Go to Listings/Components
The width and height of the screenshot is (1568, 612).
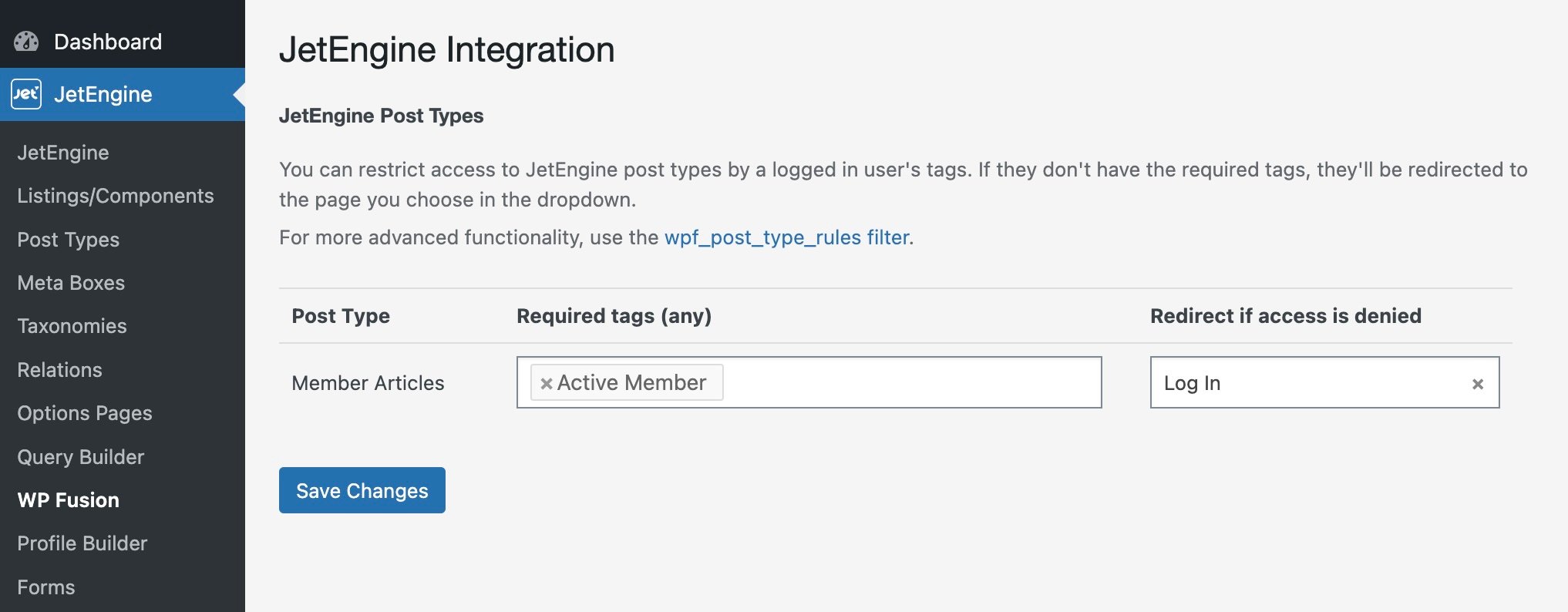click(116, 196)
